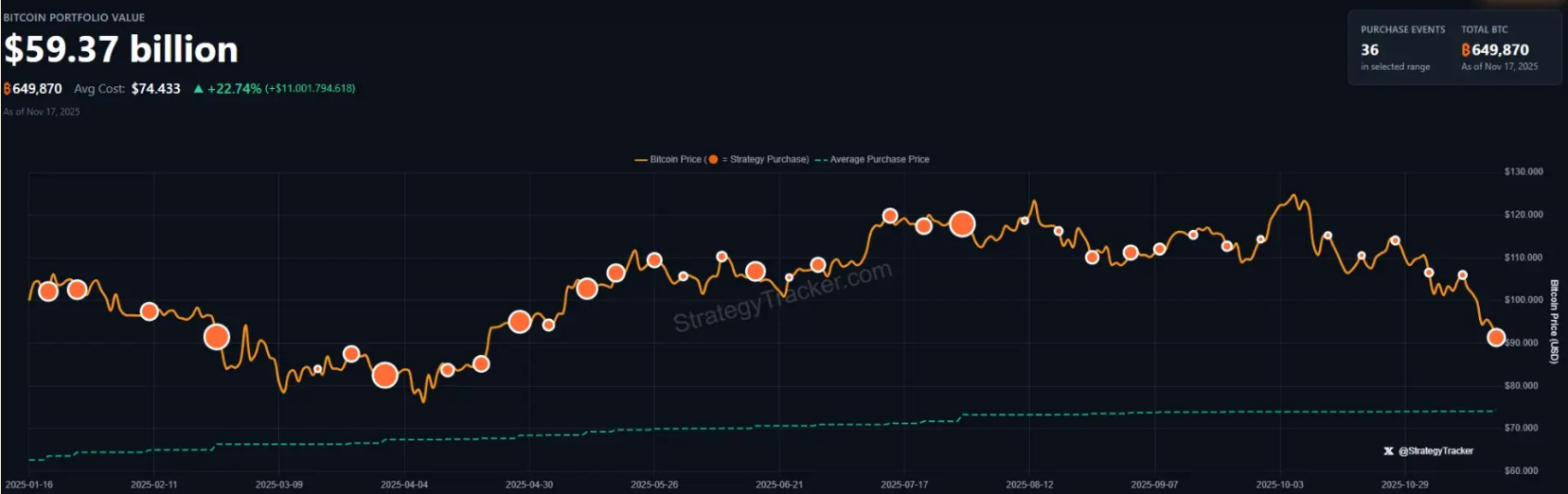Viewport: 1568px width, 494px height.
Task: Toggle the Average Purchase Price legend entry
Action: [872, 159]
